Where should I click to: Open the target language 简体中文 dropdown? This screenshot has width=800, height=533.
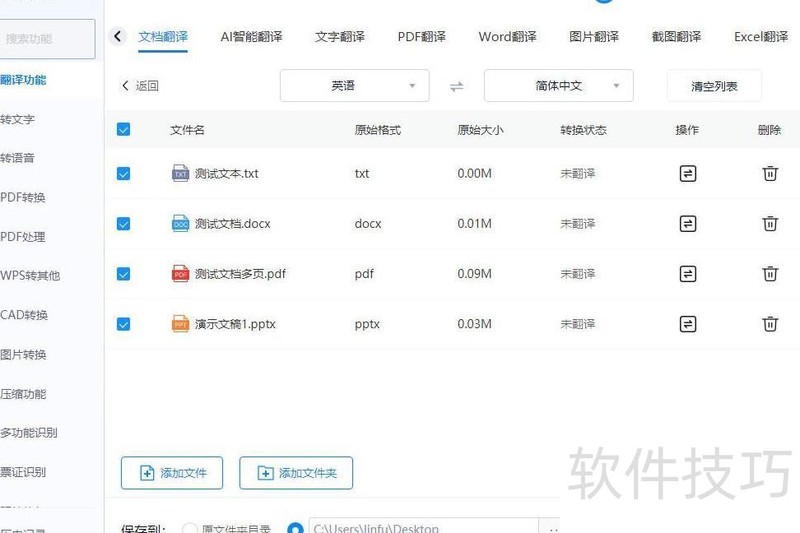(x=558, y=86)
